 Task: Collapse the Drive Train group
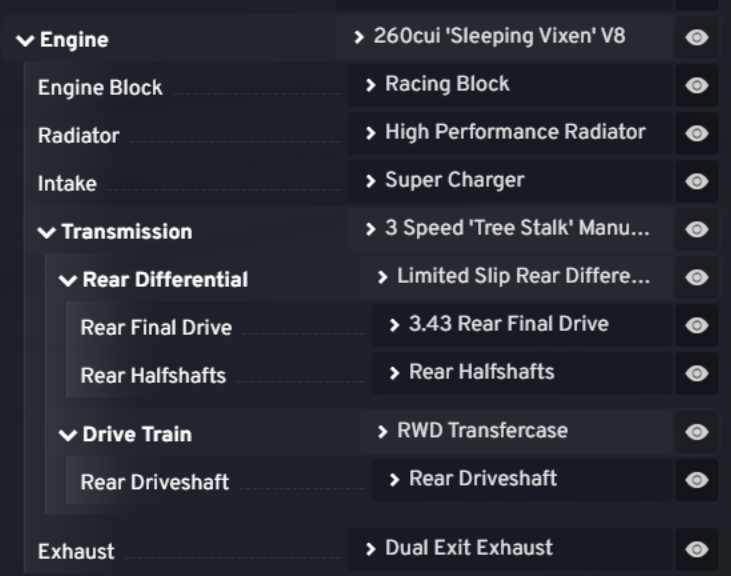click(67, 435)
